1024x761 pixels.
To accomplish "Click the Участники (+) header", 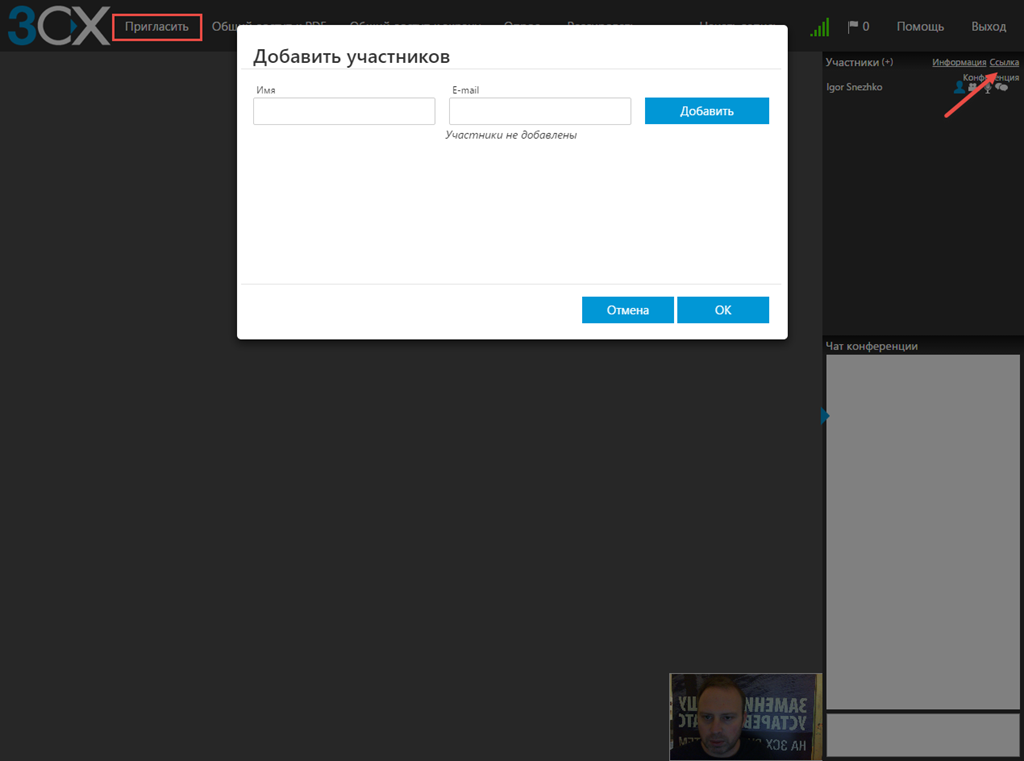I will click(x=859, y=62).
